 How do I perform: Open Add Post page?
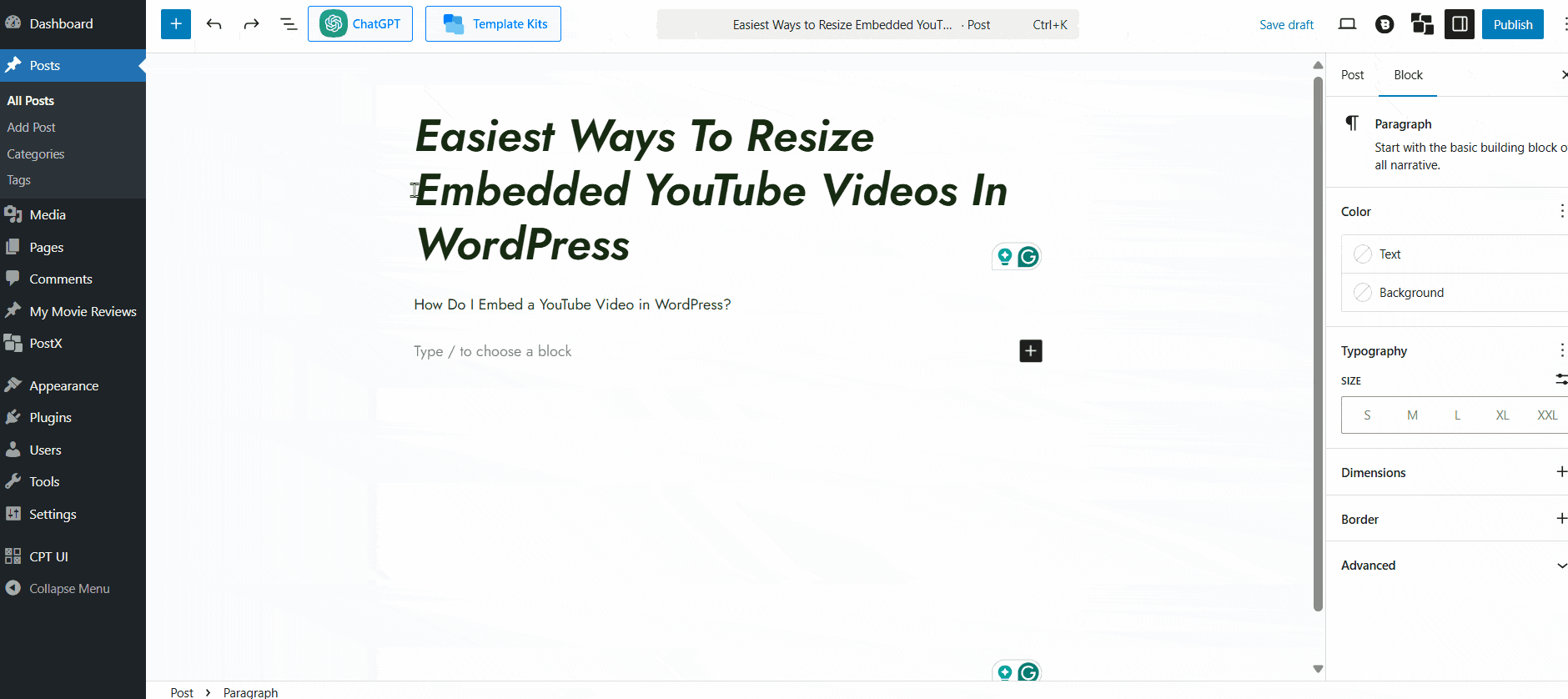pyautogui.click(x=31, y=127)
